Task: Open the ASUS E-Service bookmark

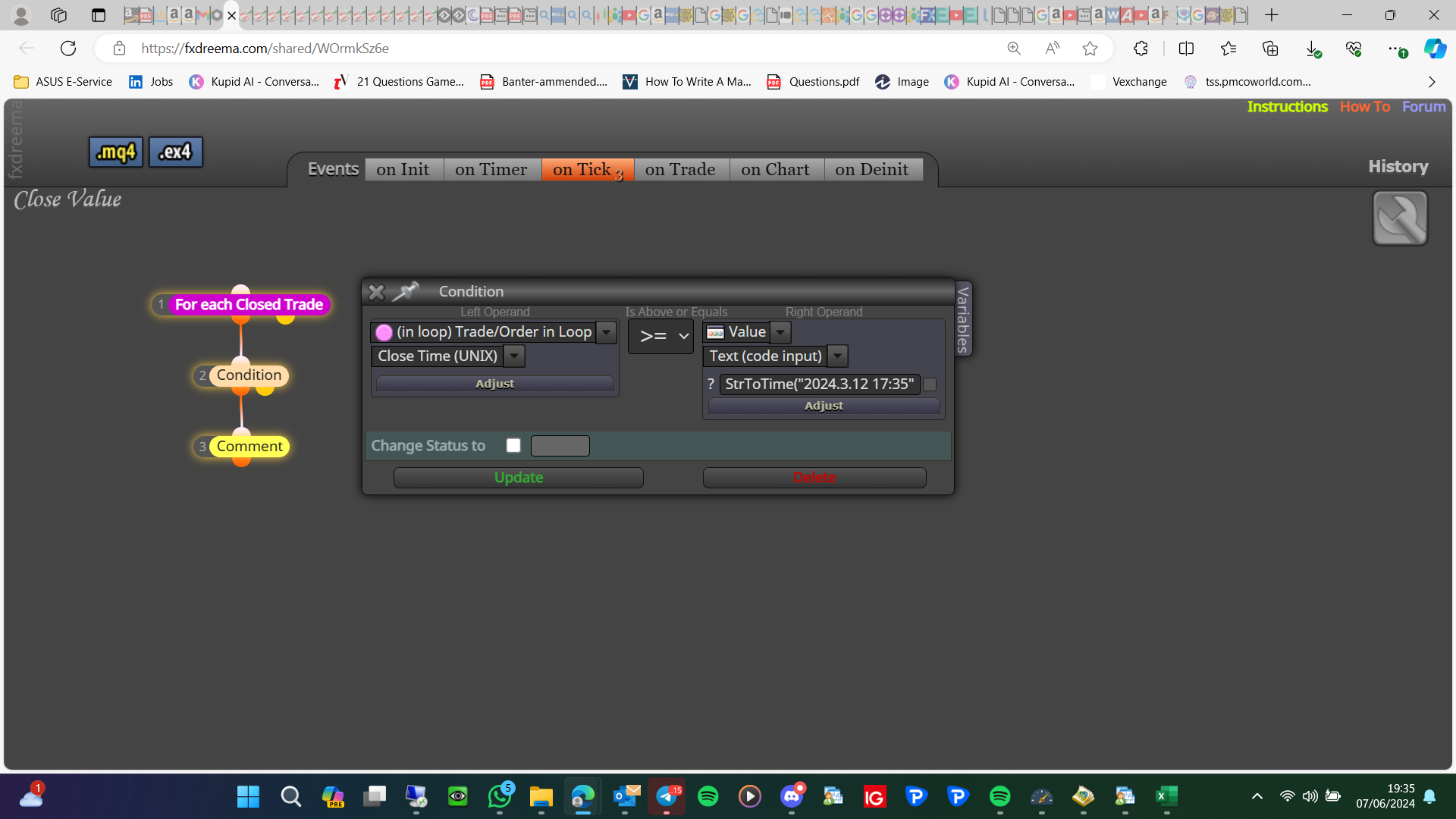Action: click(x=63, y=82)
